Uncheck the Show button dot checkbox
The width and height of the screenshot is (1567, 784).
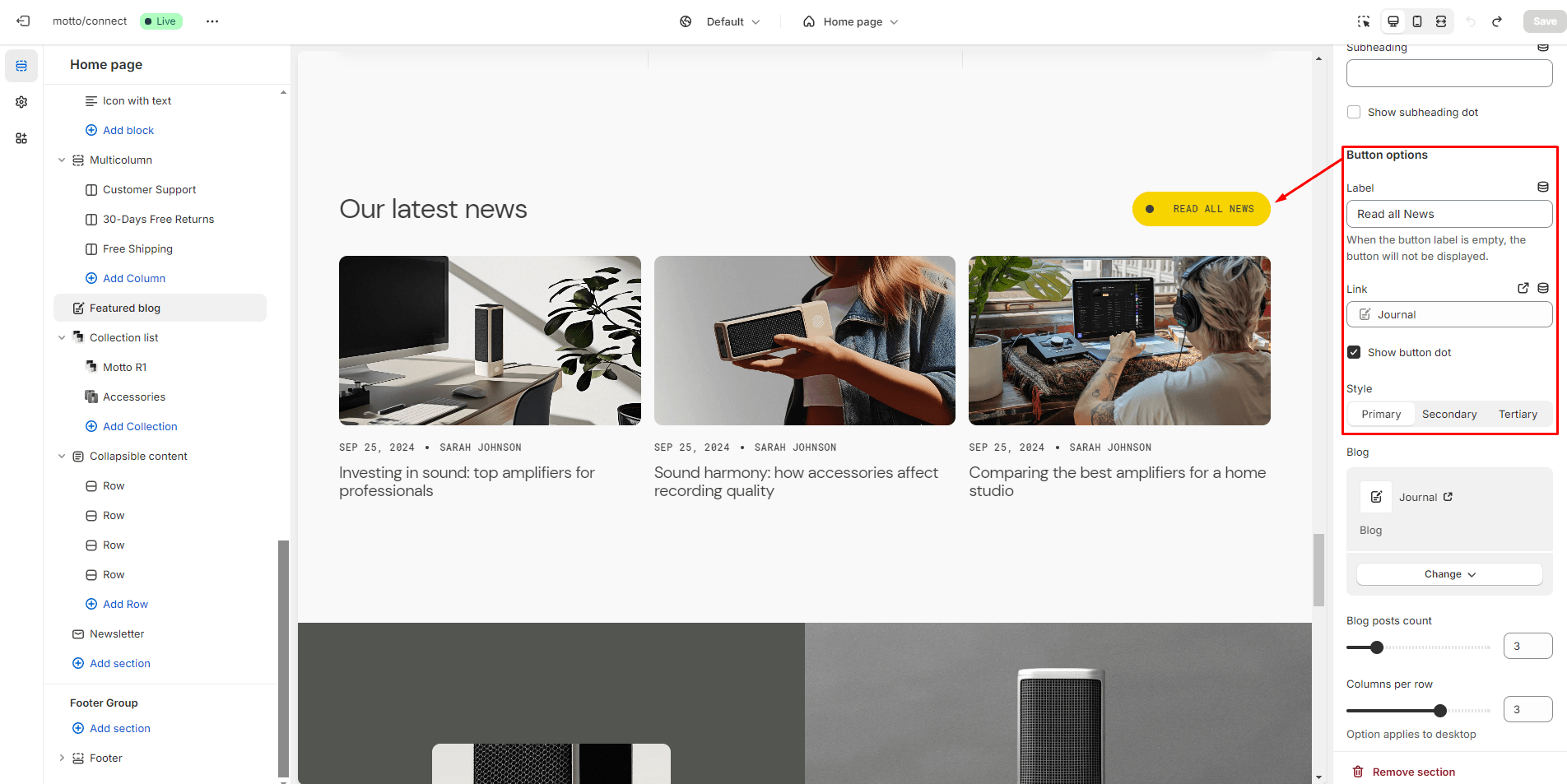click(1354, 352)
